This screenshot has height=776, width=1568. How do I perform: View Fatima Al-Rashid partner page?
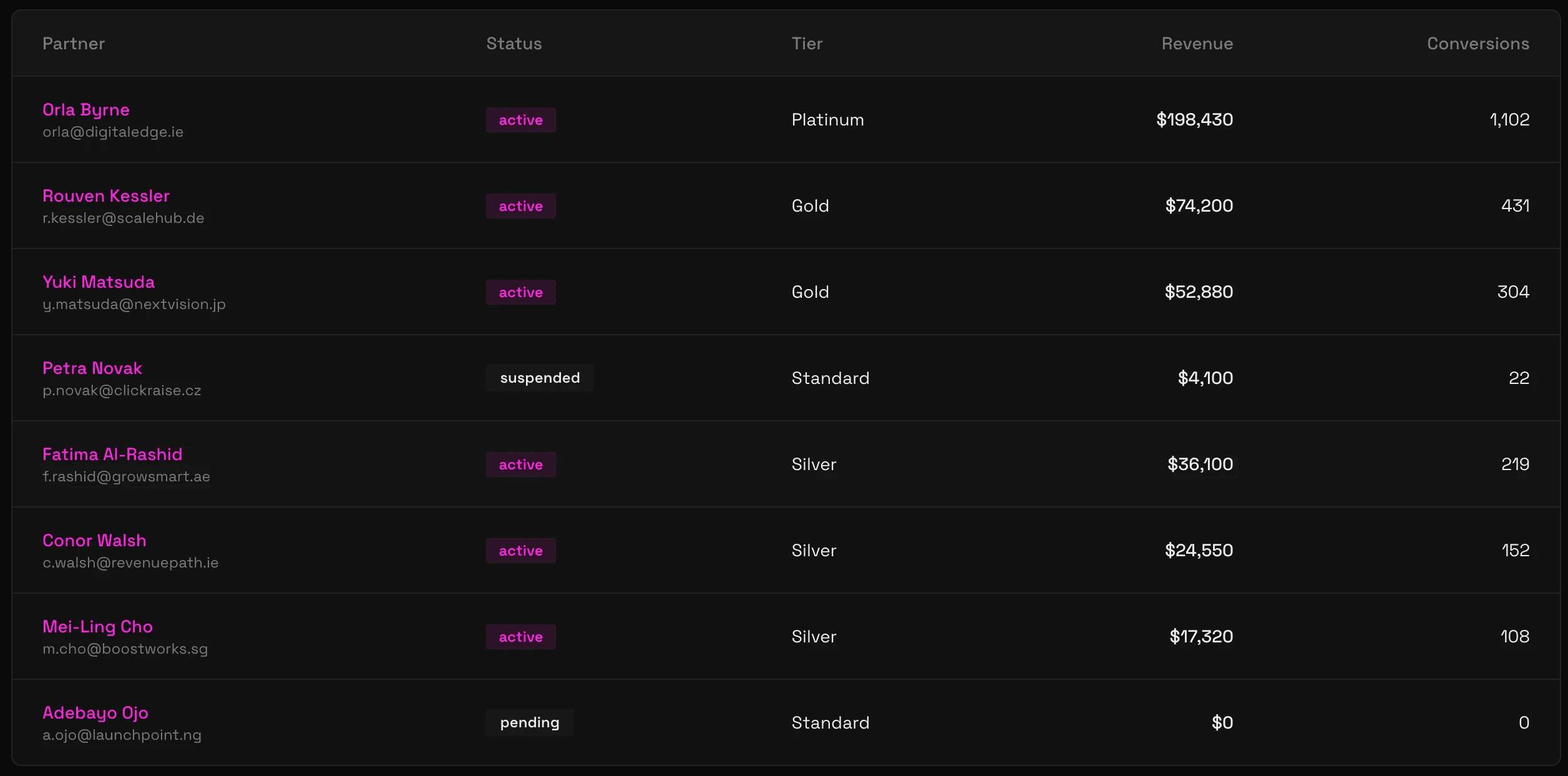[x=112, y=454]
